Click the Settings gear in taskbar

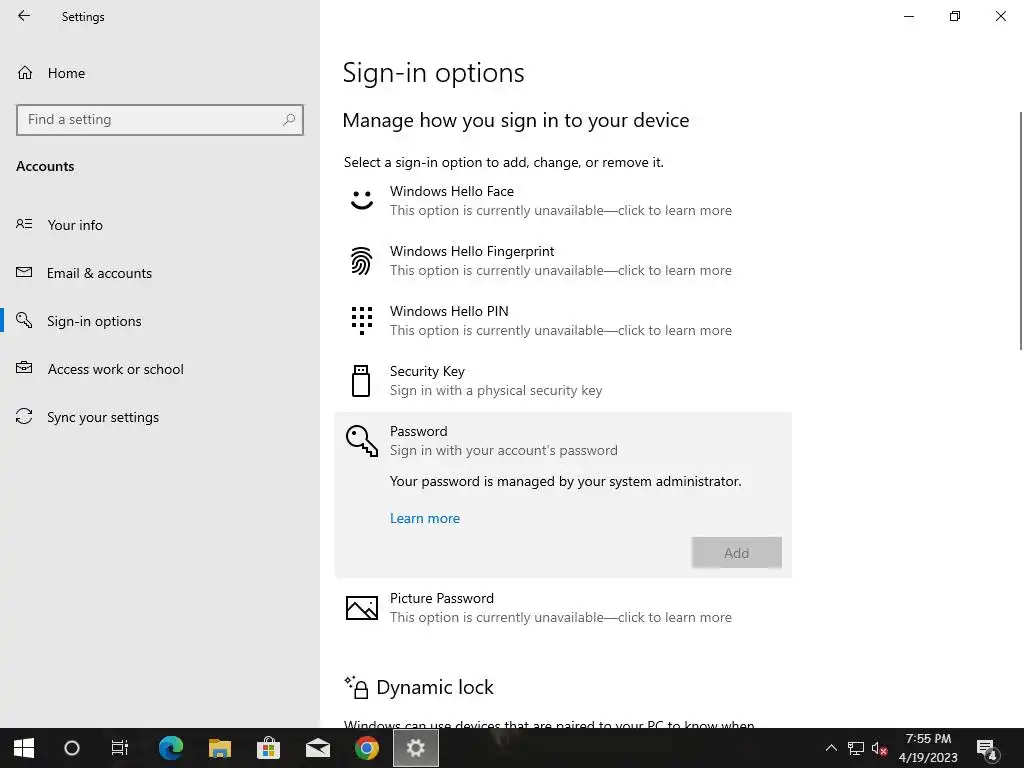pyautogui.click(x=416, y=748)
